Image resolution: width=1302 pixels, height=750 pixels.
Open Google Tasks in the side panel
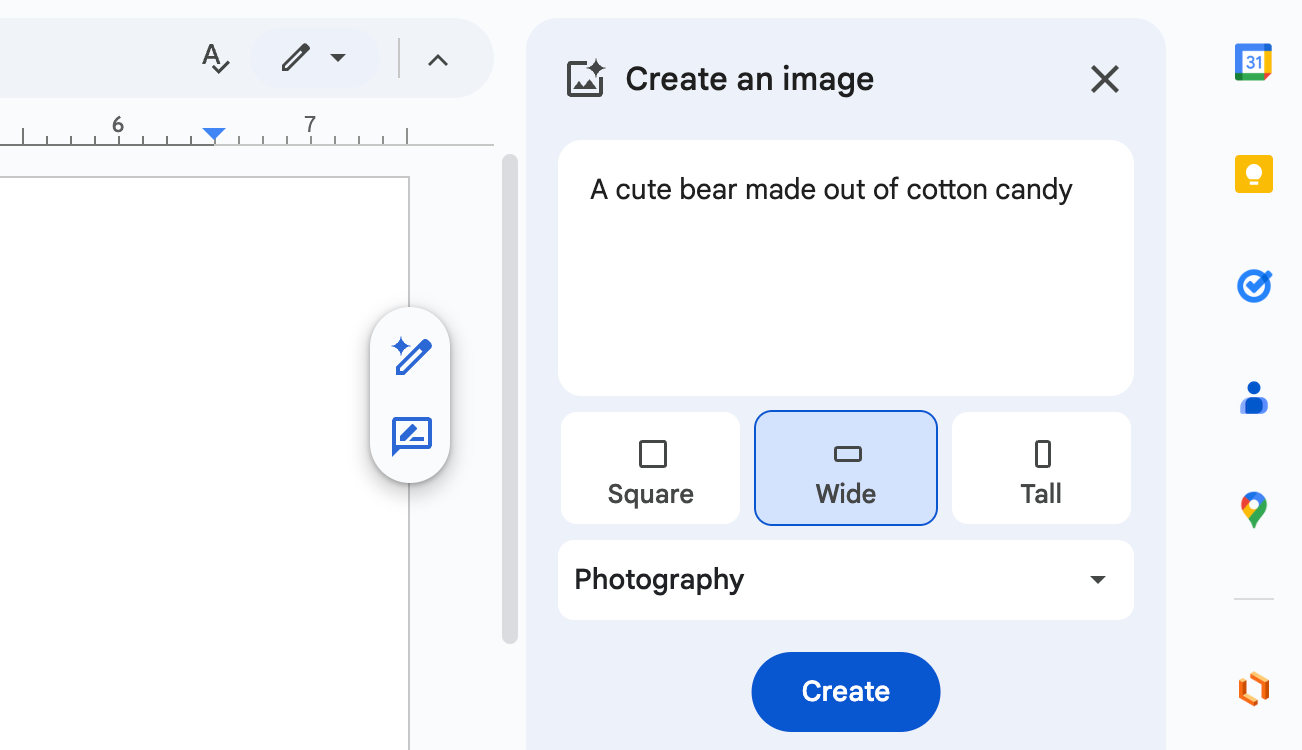point(1253,287)
